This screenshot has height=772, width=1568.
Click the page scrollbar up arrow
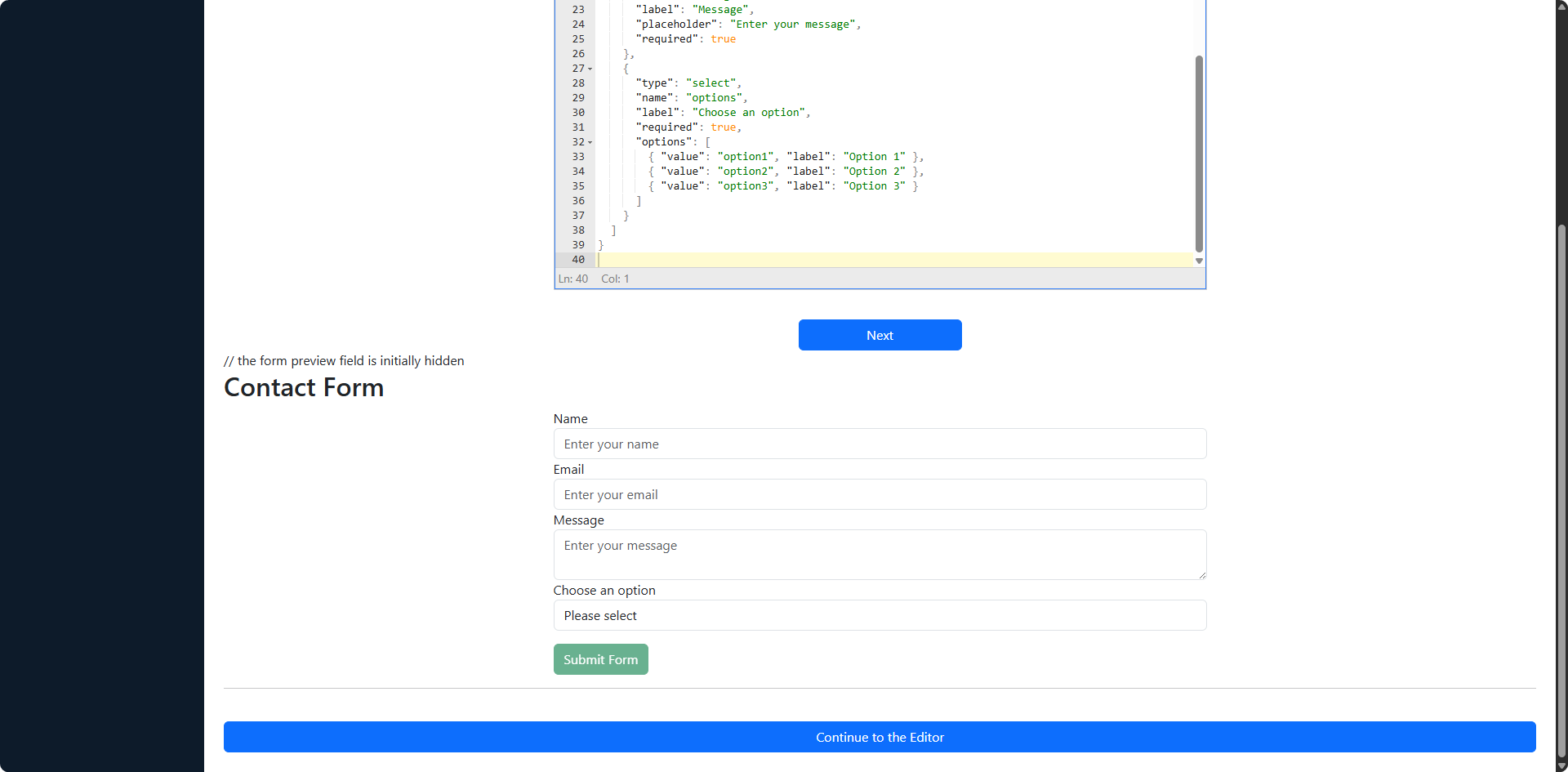coord(1561,5)
